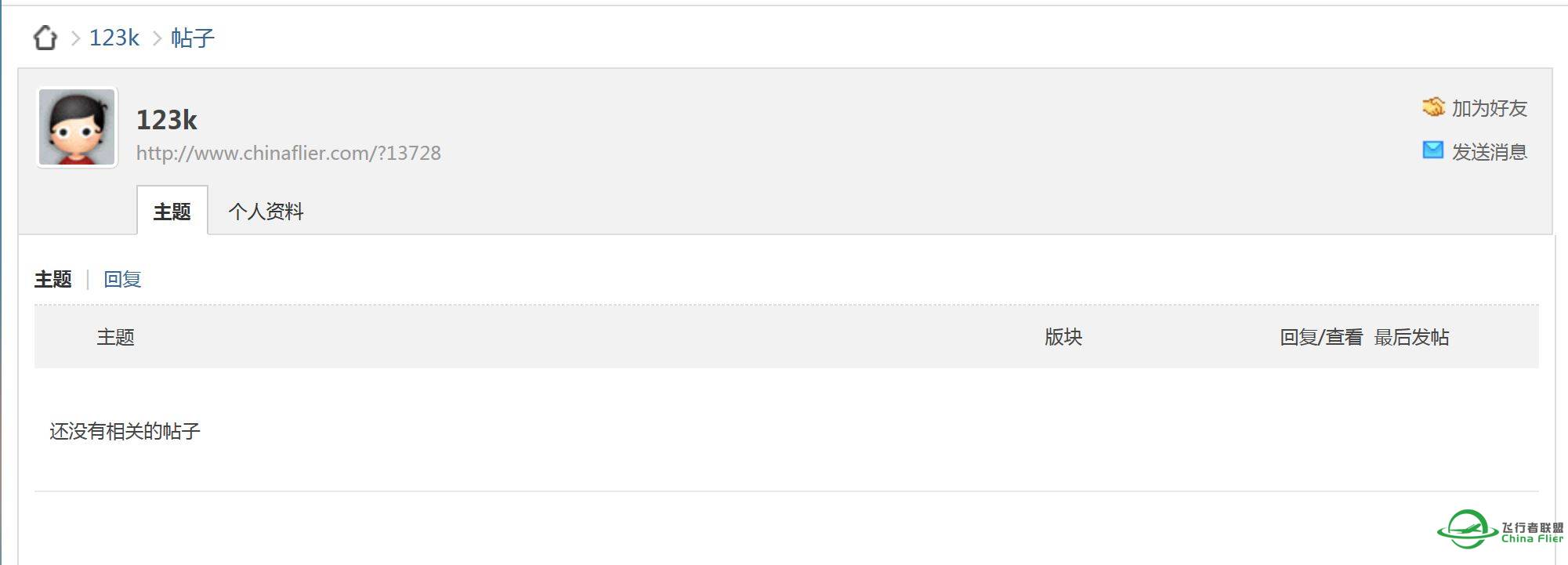The height and width of the screenshot is (565, 1568).
Task: Click the blue envelope message icon
Action: click(1432, 150)
